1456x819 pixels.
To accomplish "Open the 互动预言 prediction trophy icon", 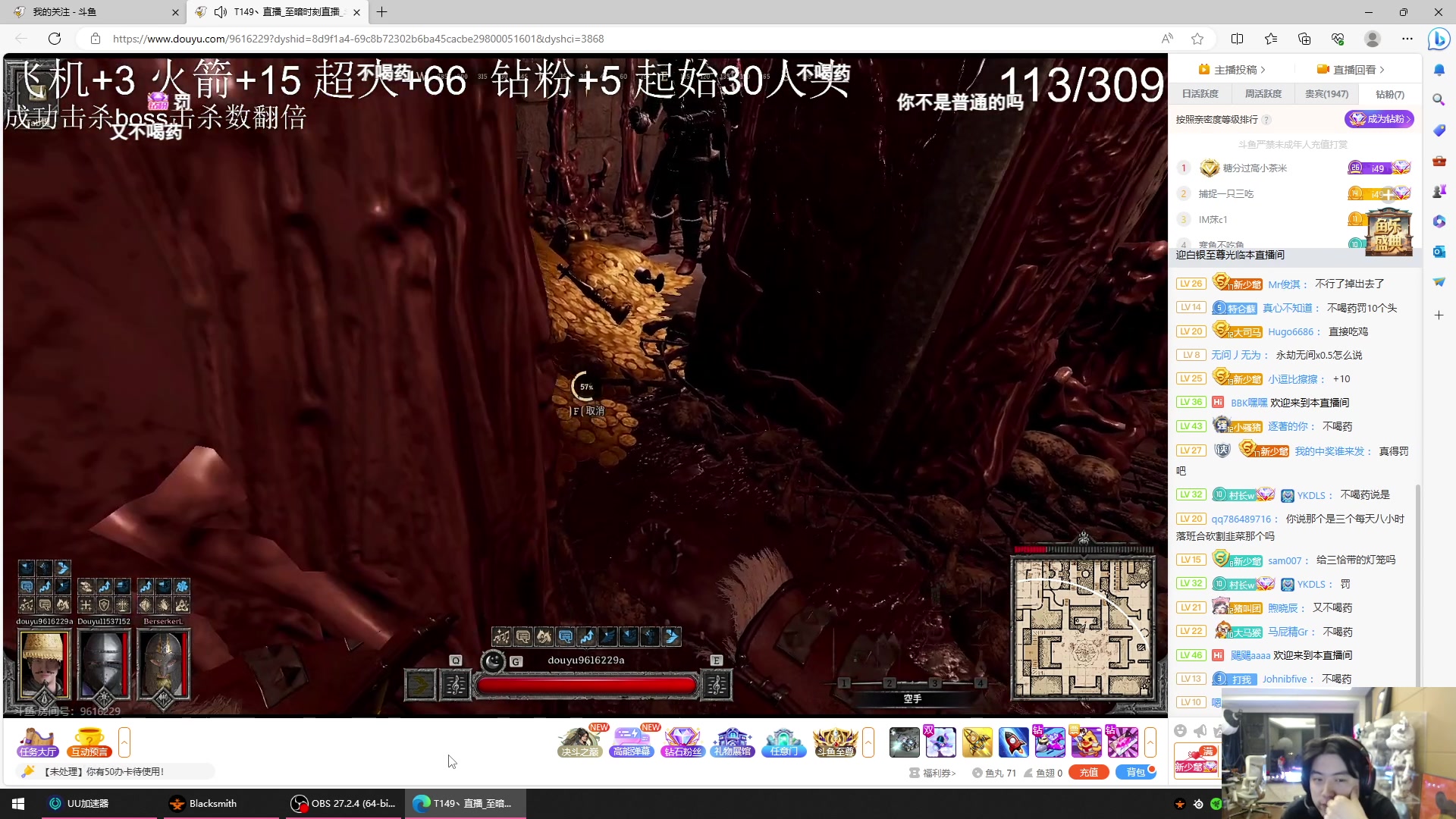I will point(89,742).
